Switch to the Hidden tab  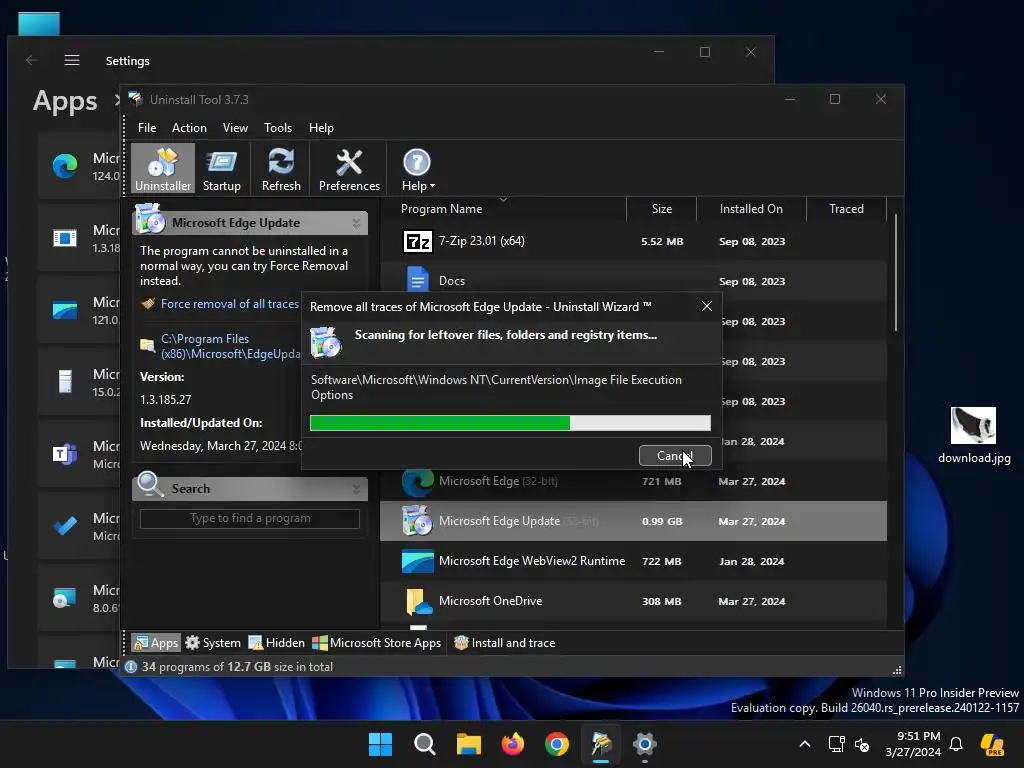[276, 643]
